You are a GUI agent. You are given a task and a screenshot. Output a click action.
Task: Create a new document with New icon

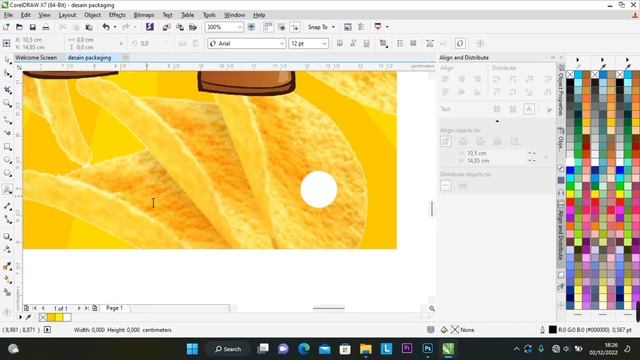(x=6, y=27)
